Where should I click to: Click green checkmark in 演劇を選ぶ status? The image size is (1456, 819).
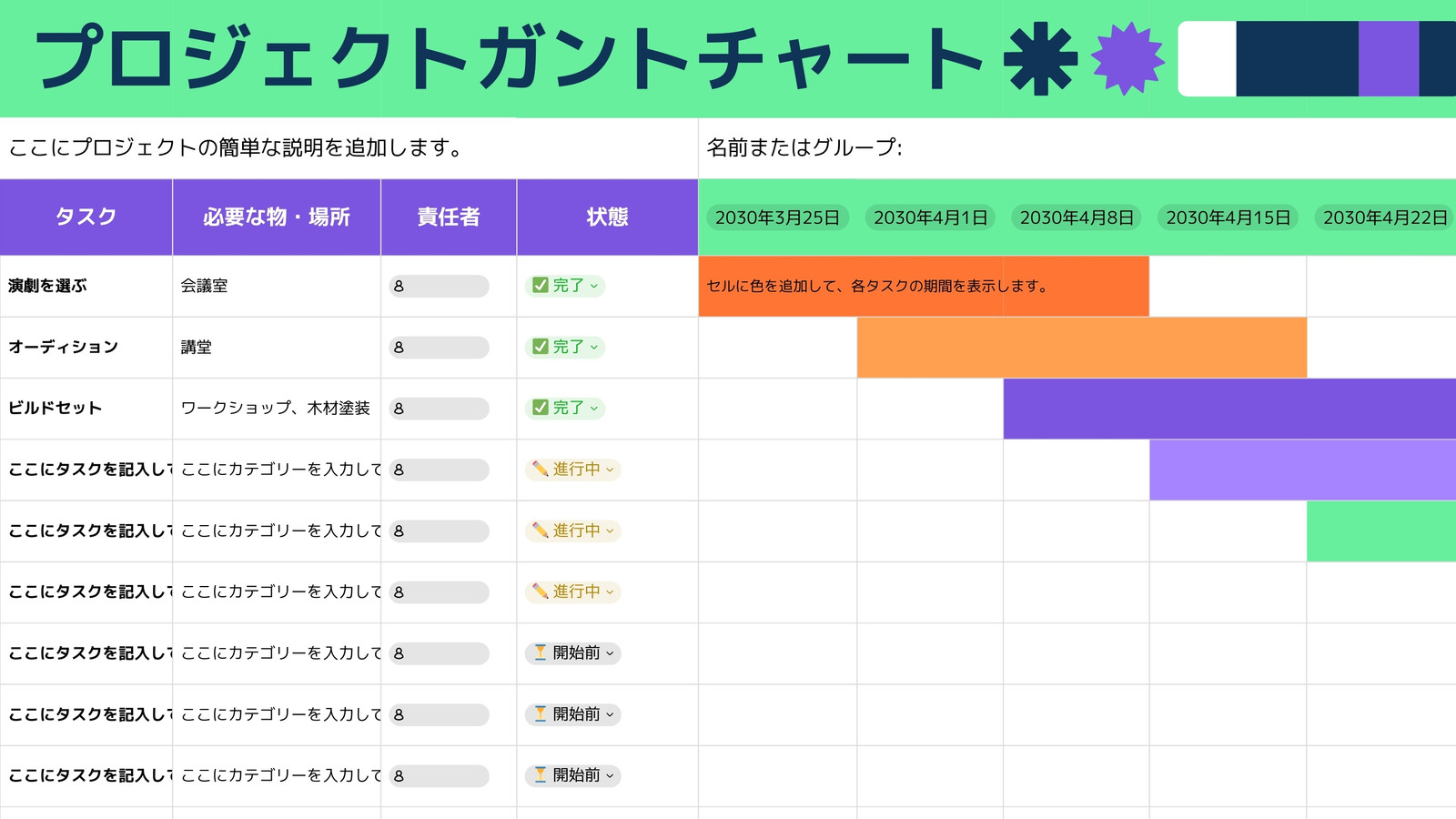tap(541, 285)
